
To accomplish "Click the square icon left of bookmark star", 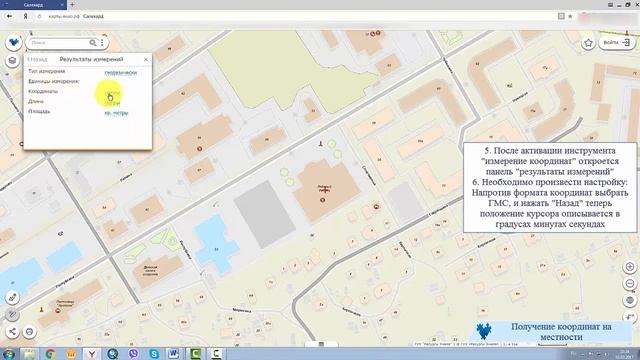I will click(x=561, y=16).
